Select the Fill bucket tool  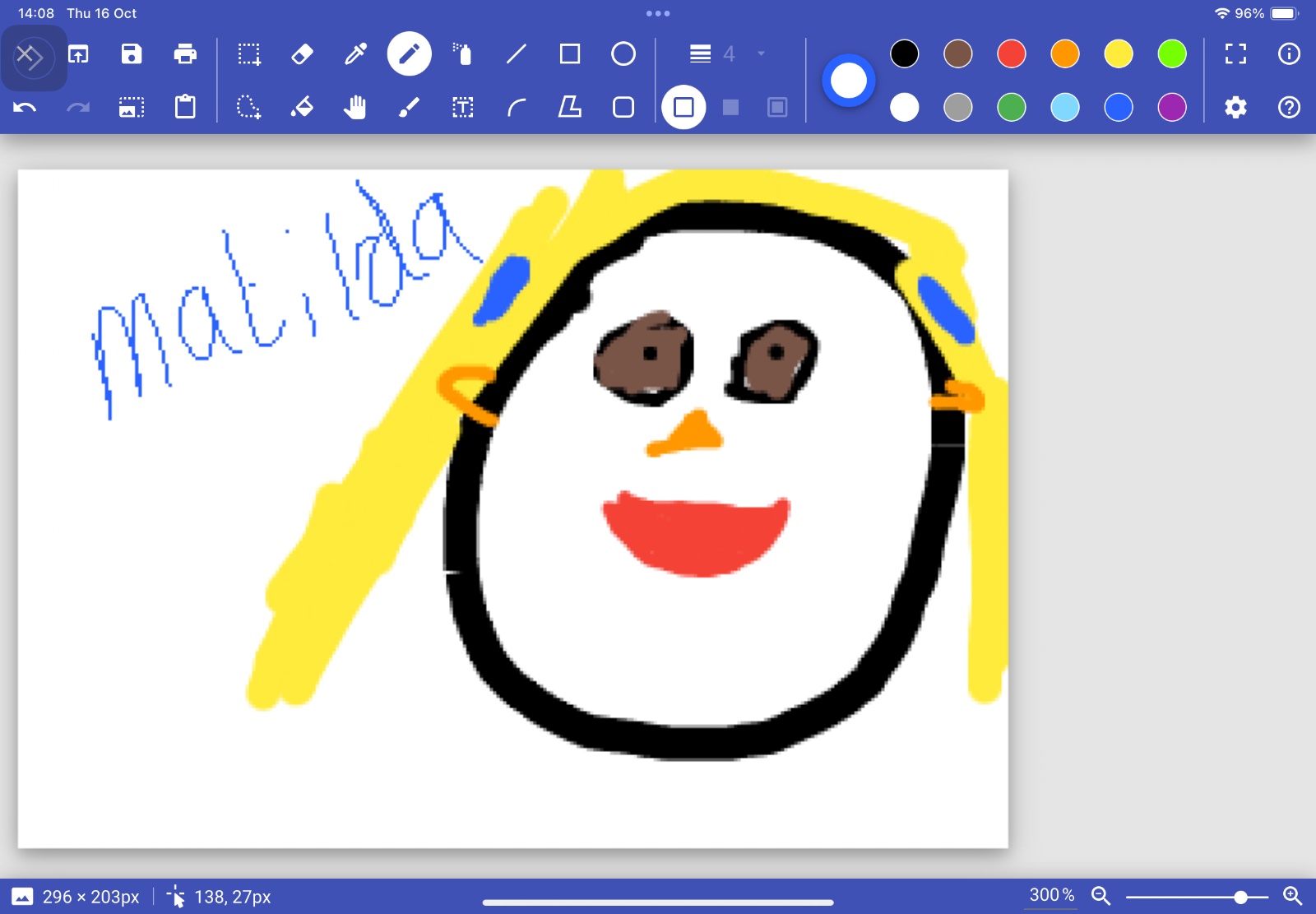(x=302, y=107)
